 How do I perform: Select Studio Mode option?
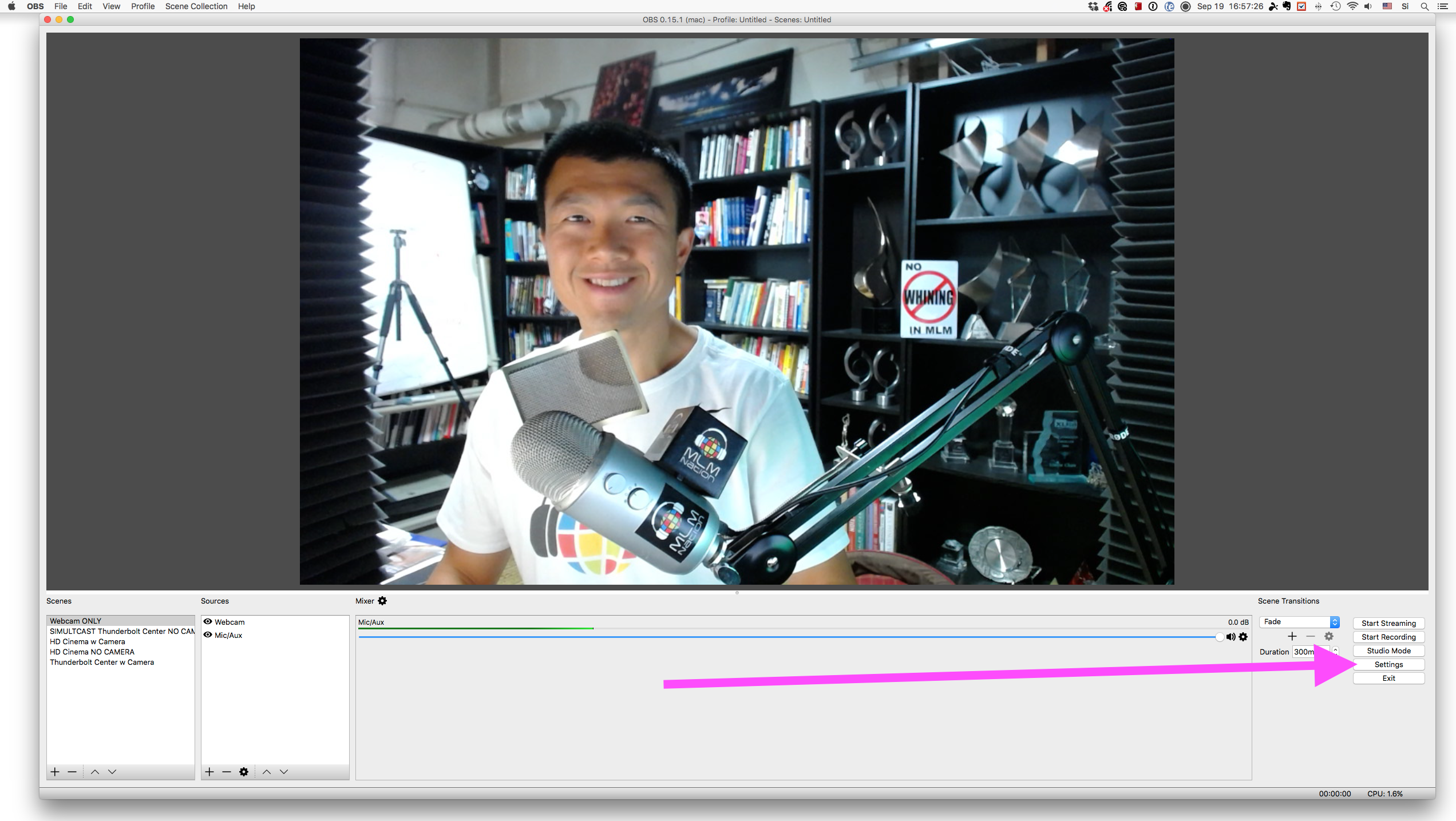click(x=1389, y=650)
